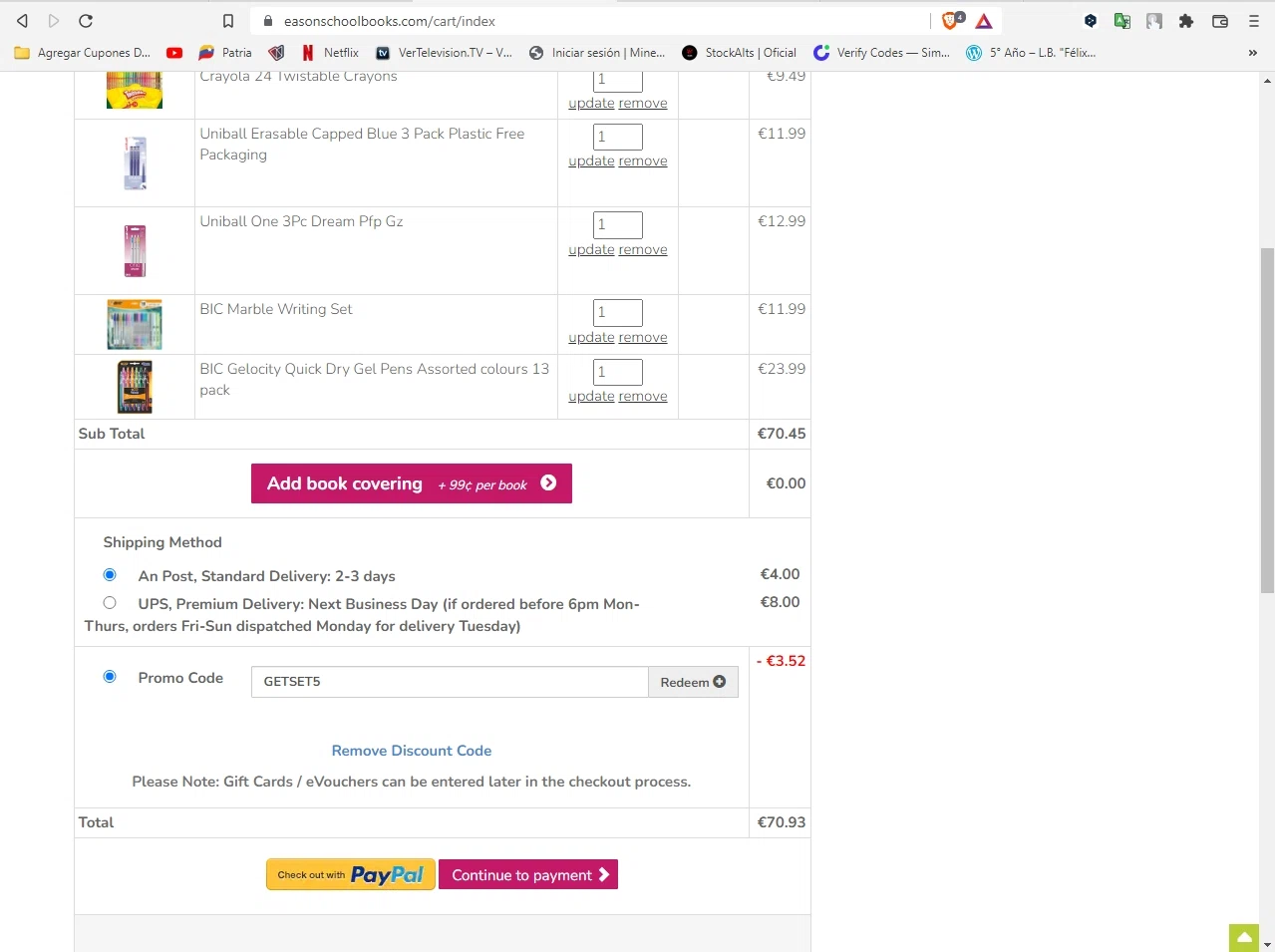The height and width of the screenshot is (952, 1275).
Task: Click the BIC Marble Writing Set thumbnail
Action: (135, 324)
